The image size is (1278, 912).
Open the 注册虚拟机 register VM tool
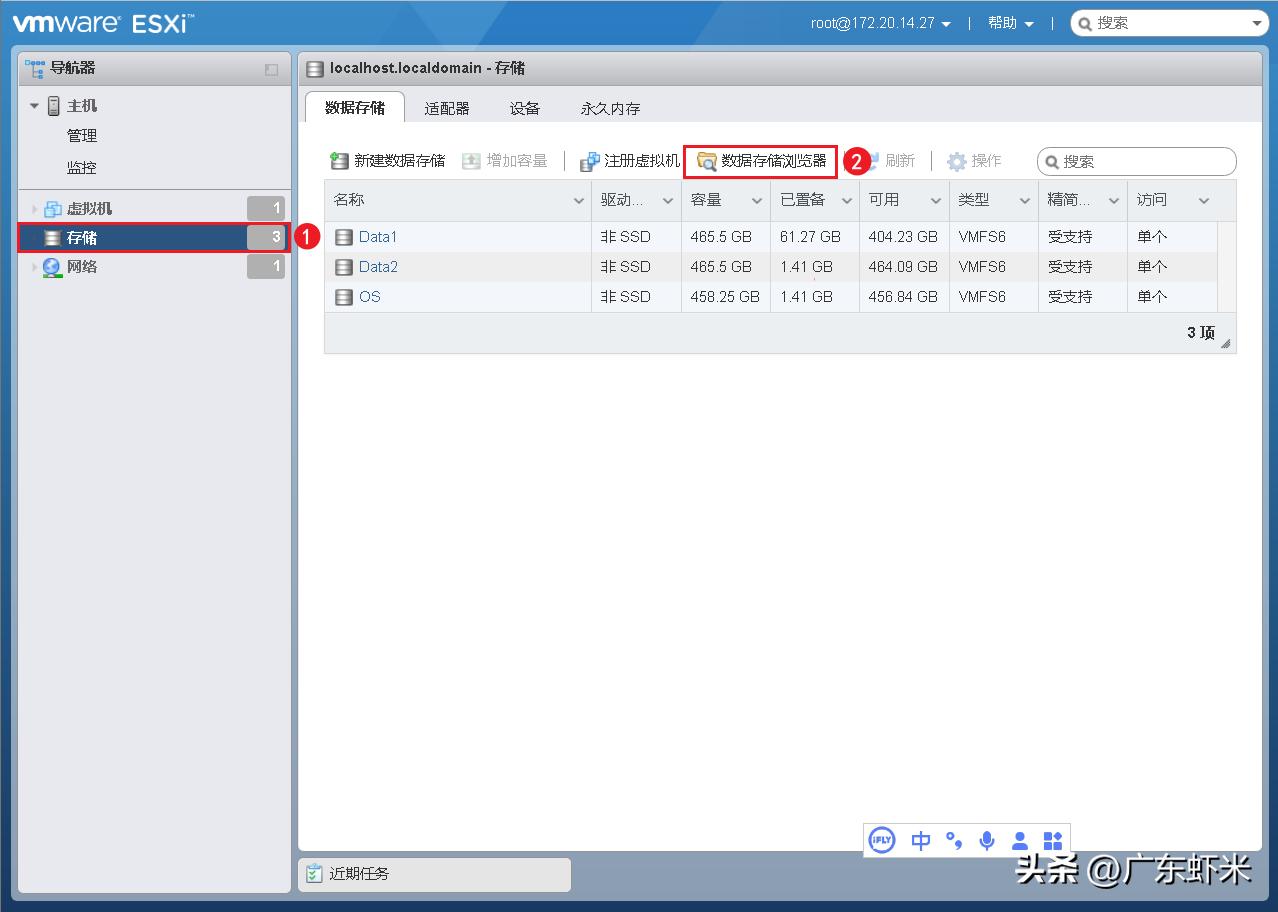pyautogui.click(x=590, y=160)
